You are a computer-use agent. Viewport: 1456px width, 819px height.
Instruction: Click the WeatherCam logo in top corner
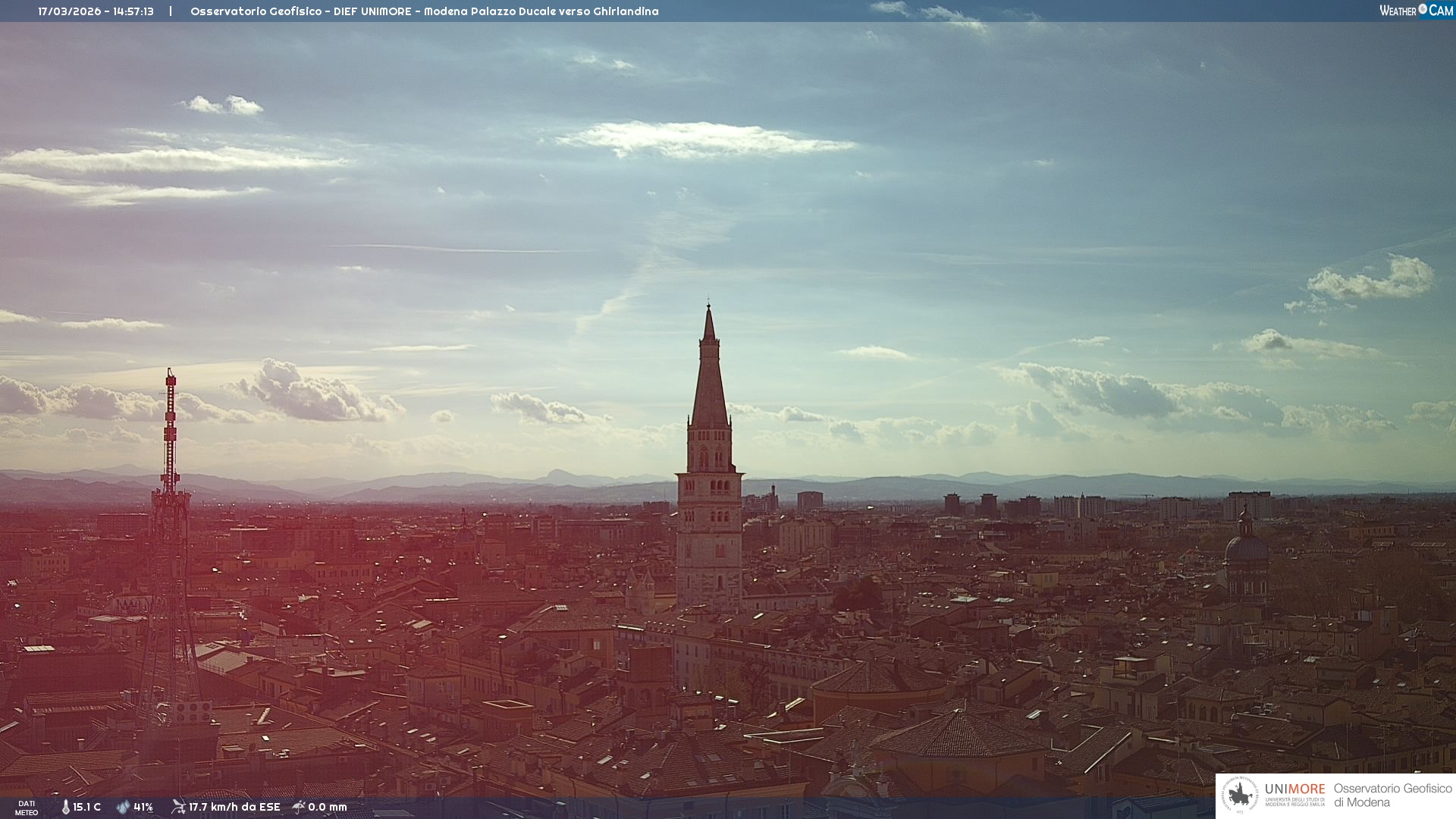click(1416, 11)
